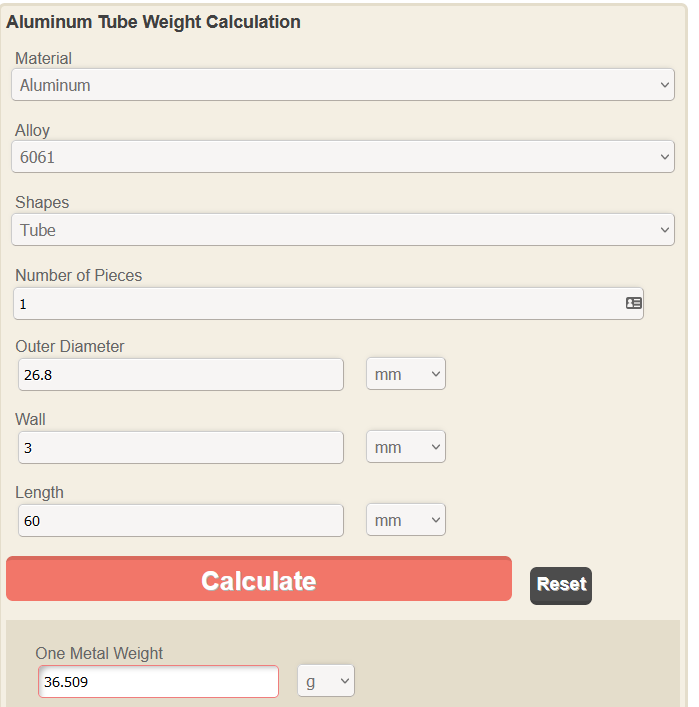Select the Length input field

(x=181, y=520)
